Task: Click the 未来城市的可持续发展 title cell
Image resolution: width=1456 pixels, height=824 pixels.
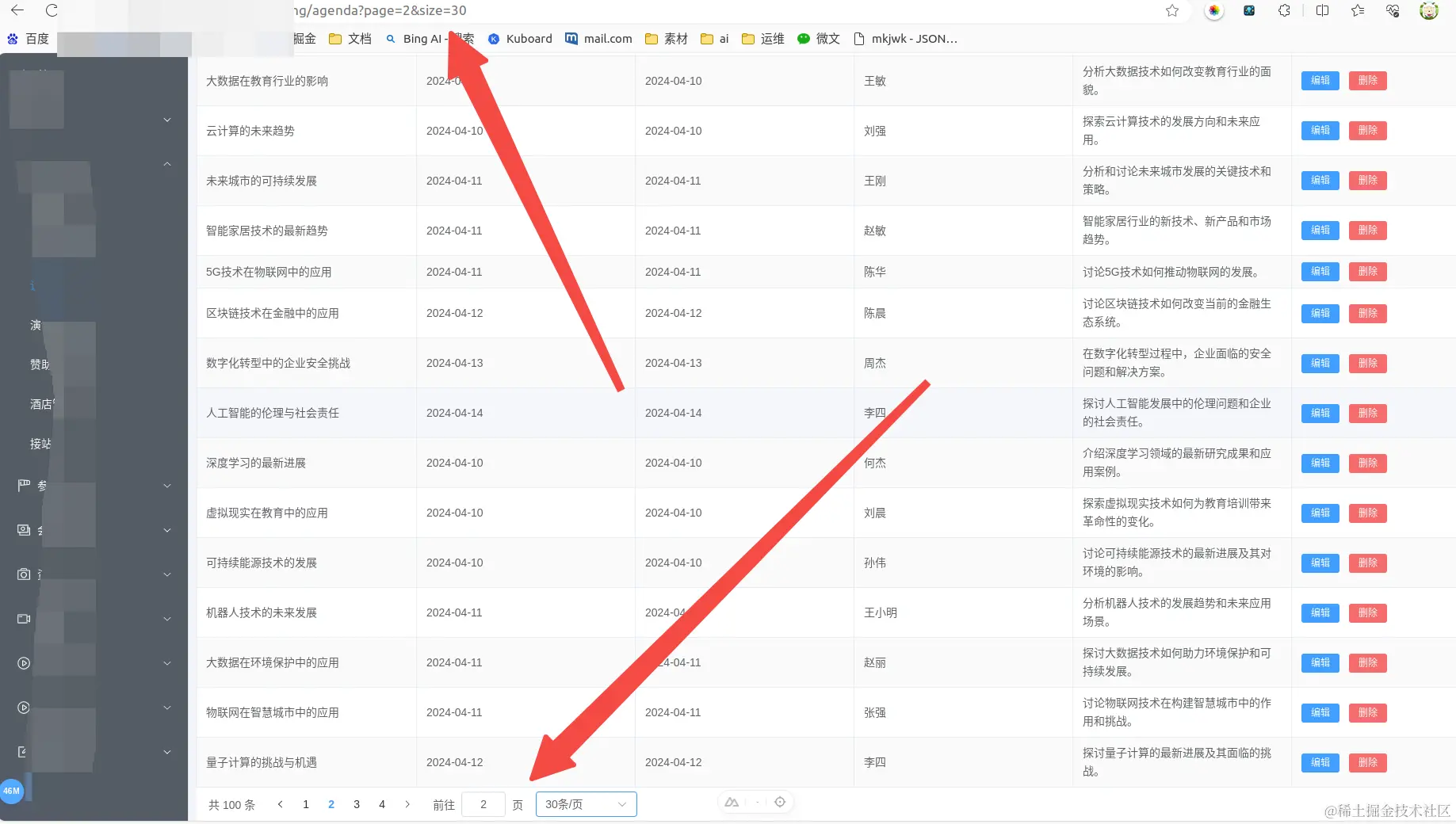Action: (262, 181)
